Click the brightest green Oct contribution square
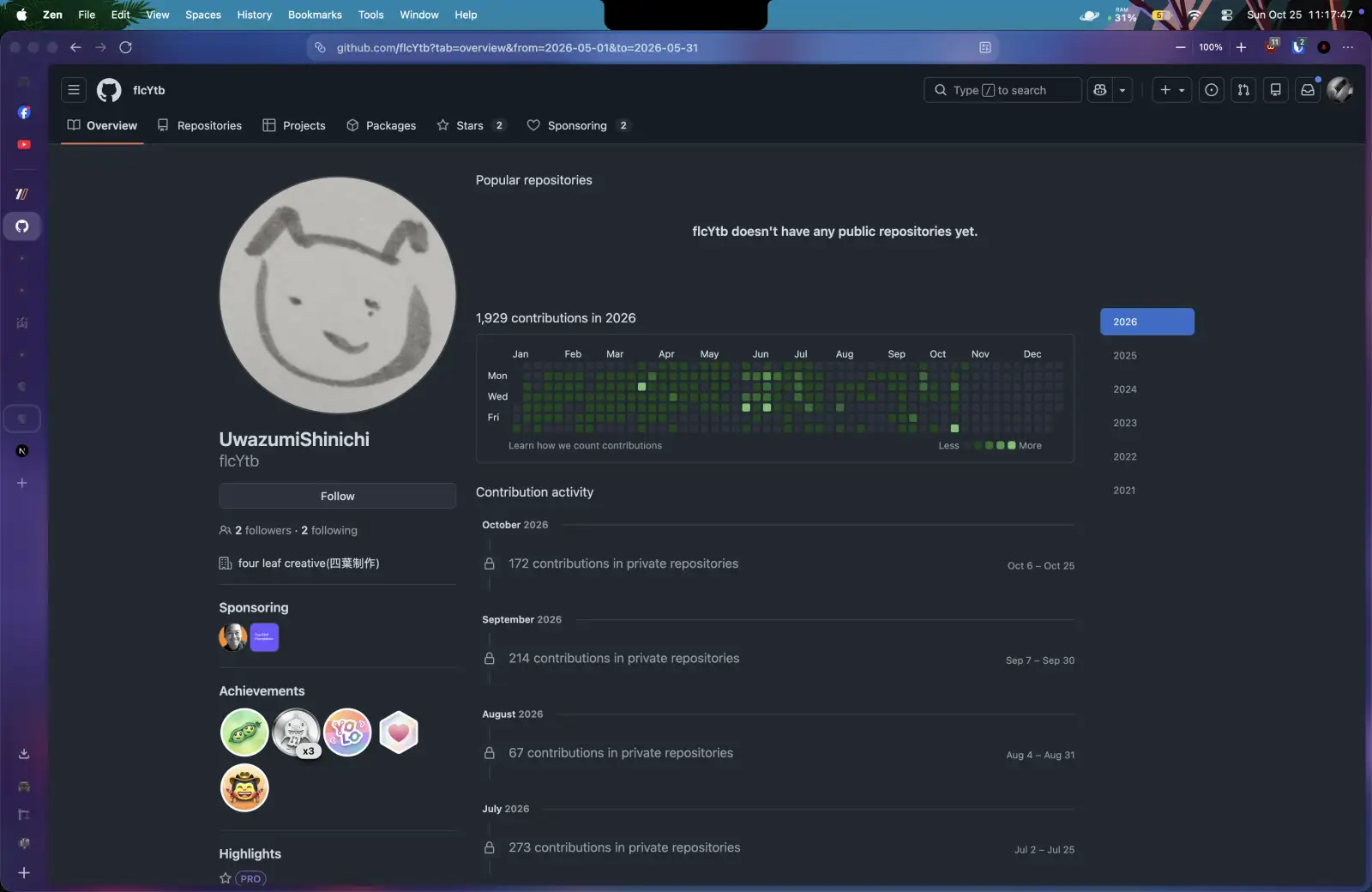The height and width of the screenshot is (892, 1372). pyautogui.click(x=954, y=428)
